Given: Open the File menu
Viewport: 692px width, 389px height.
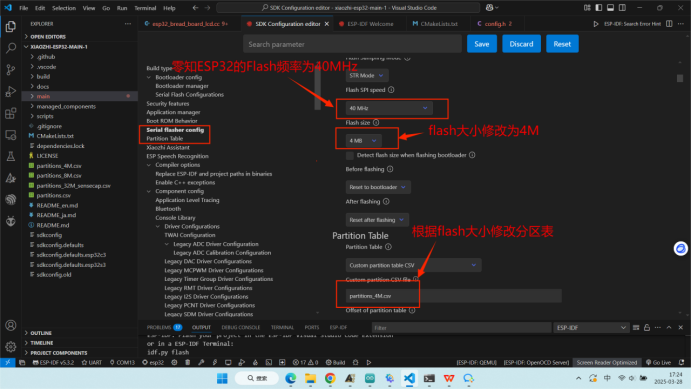Looking at the screenshot, I should click(24, 8).
